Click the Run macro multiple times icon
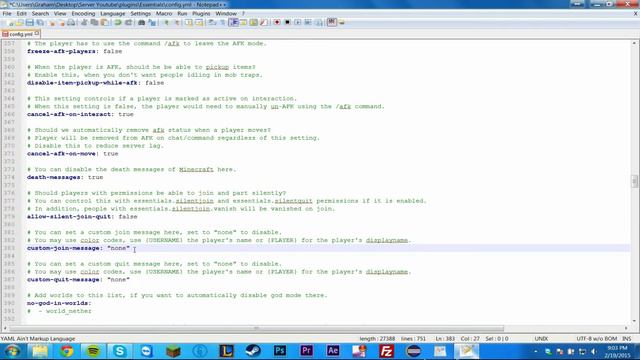The width and height of the screenshot is (640, 360). tap(308, 22)
